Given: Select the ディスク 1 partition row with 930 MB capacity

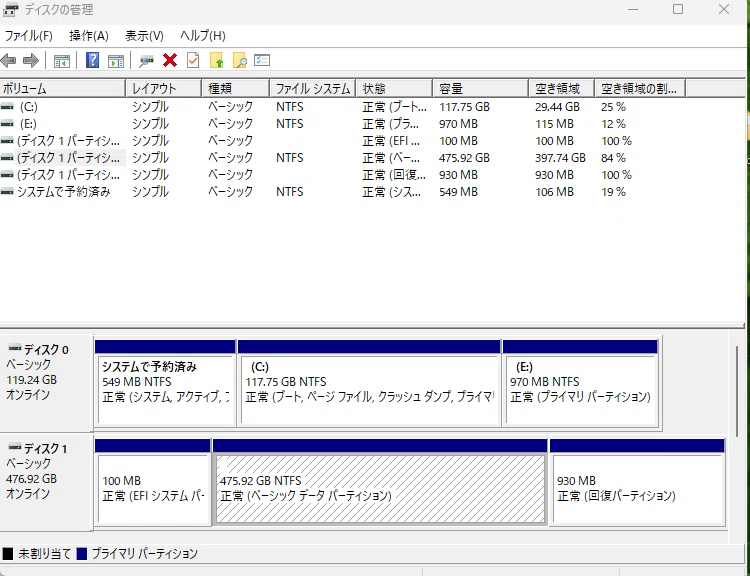Looking at the screenshot, I should [342, 175].
